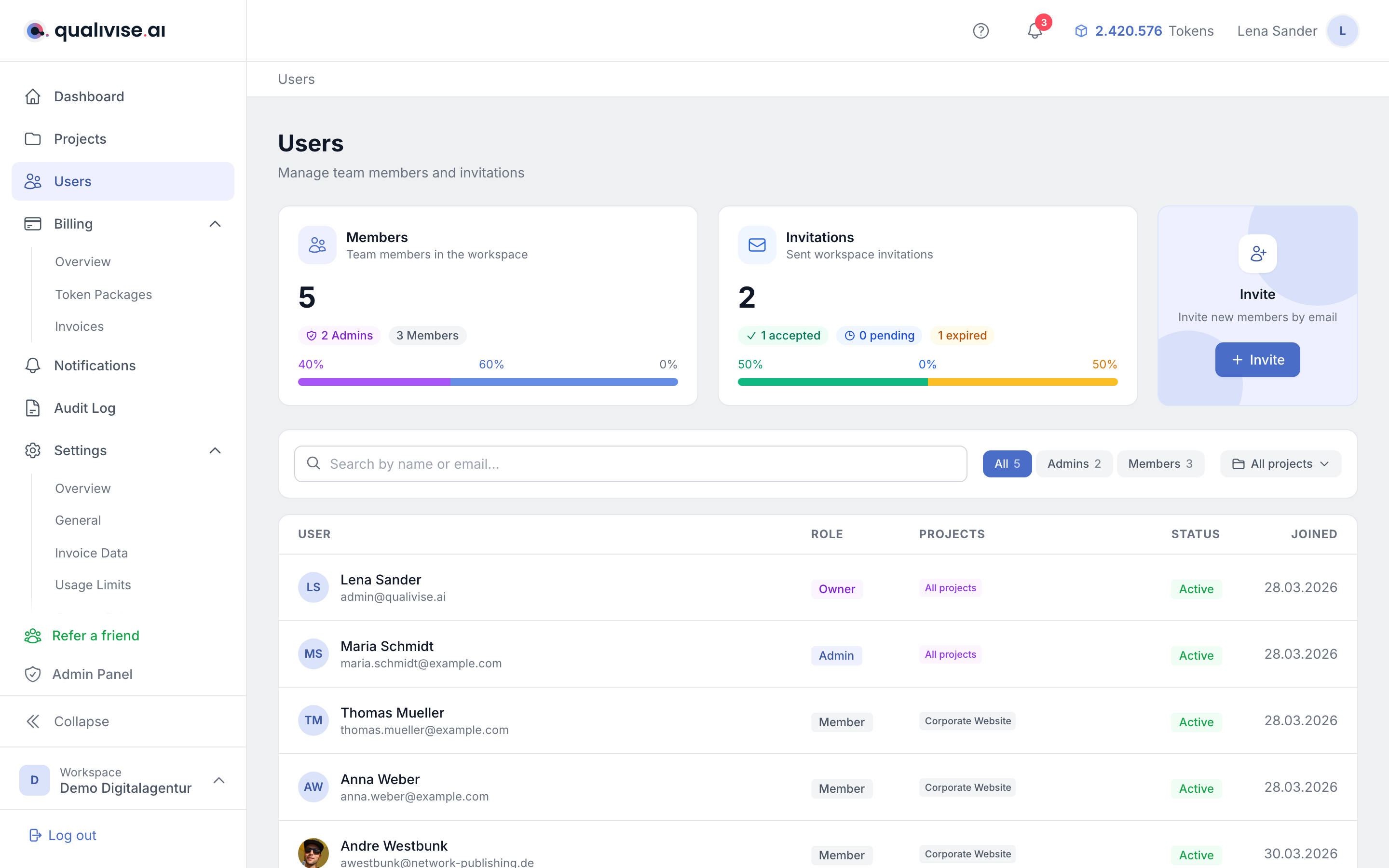Viewport: 1389px width, 868px height.
Task: Filter the list by Admins 2
Action: (x=1074, y=464)
